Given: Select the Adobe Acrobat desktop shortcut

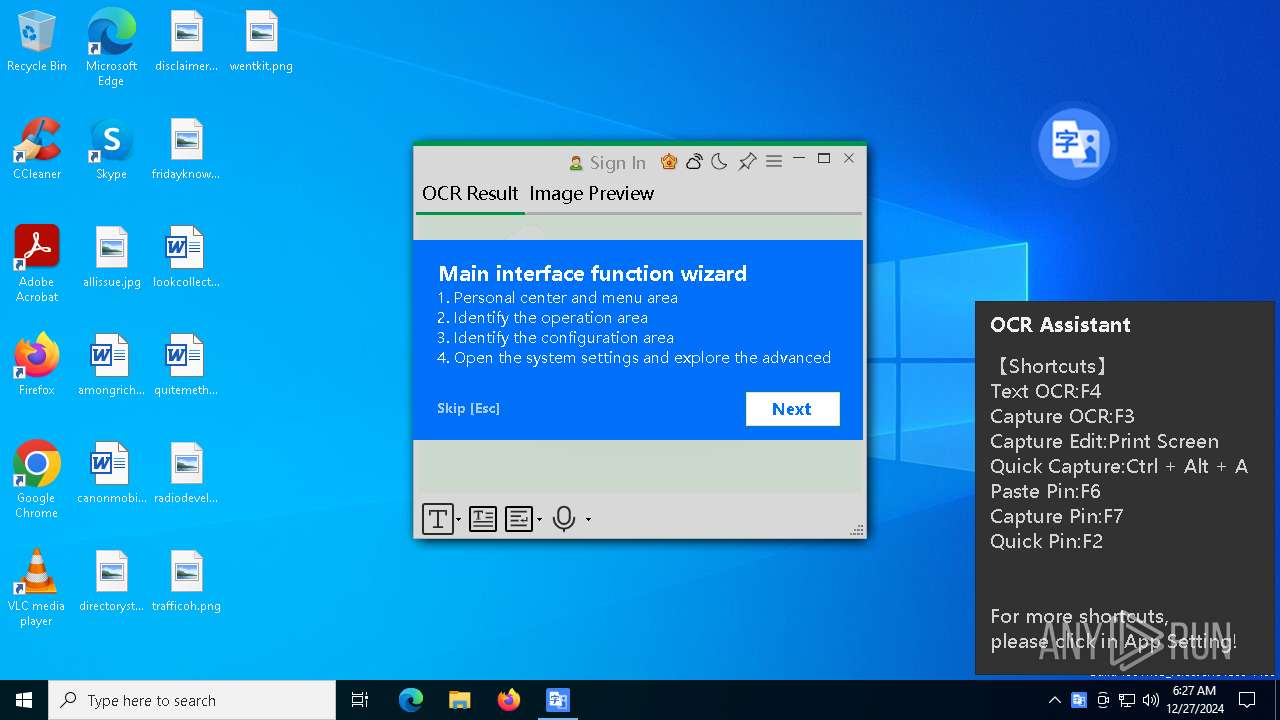Looking at the screenshot, I should [37, 264].
